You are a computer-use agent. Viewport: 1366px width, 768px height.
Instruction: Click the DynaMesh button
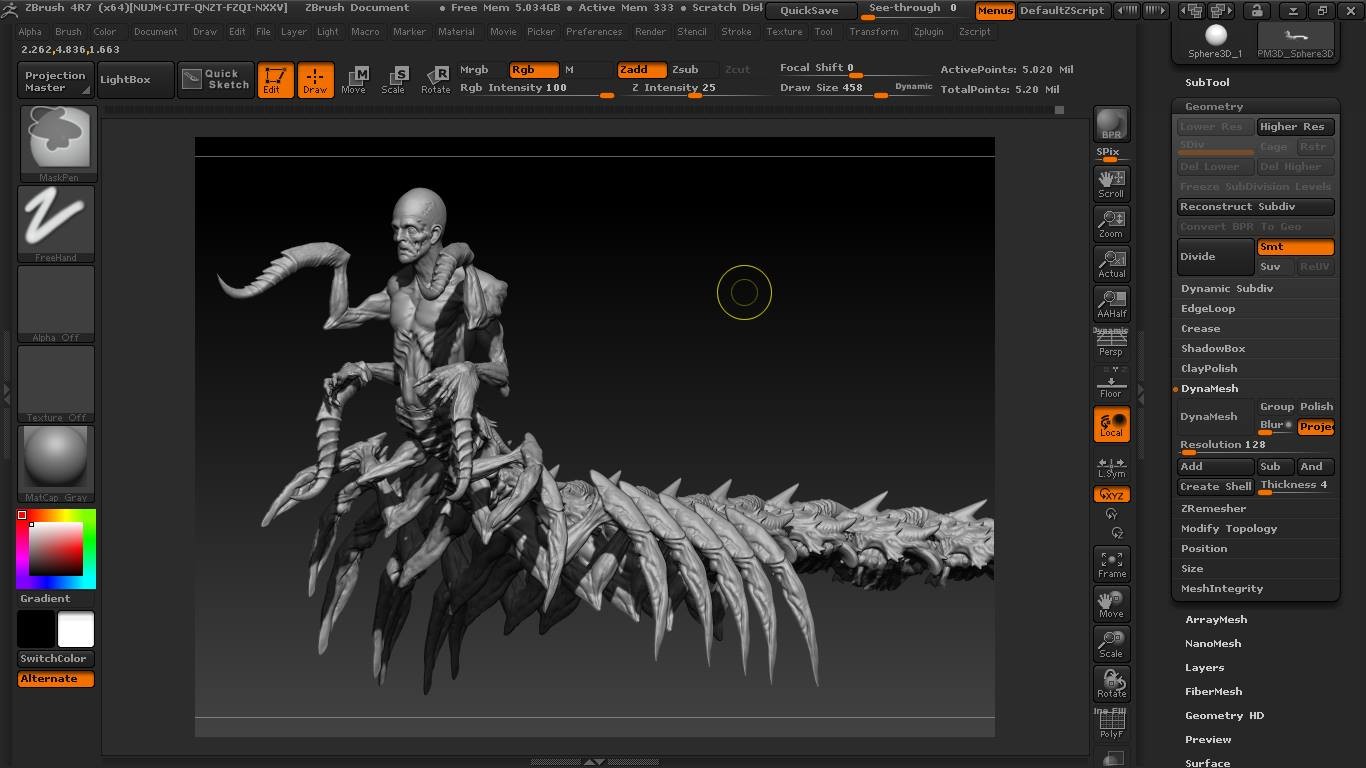[1215, 416]
